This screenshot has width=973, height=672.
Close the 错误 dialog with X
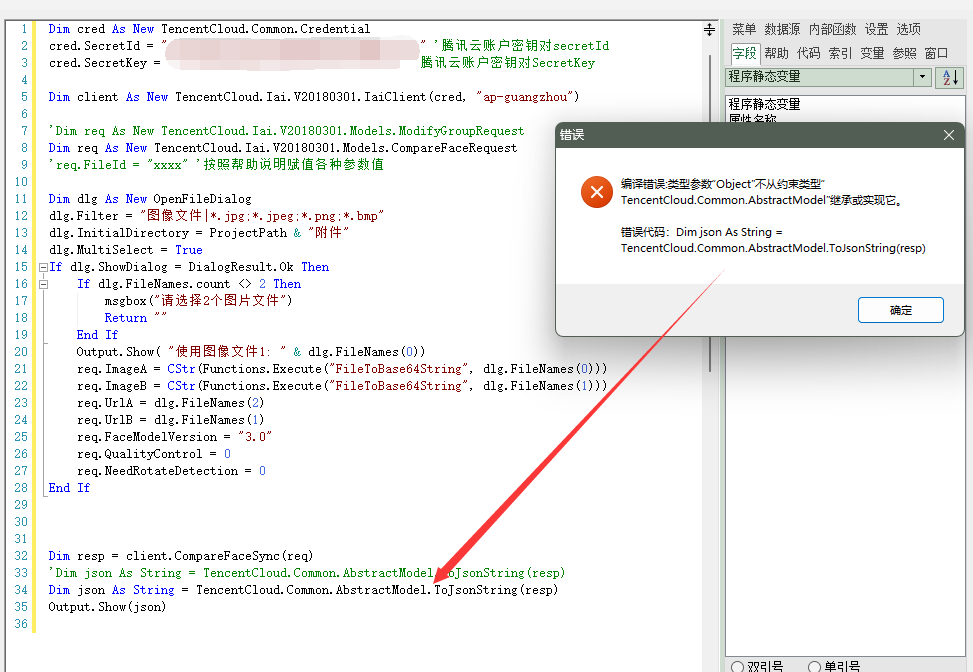coord(949,135)
